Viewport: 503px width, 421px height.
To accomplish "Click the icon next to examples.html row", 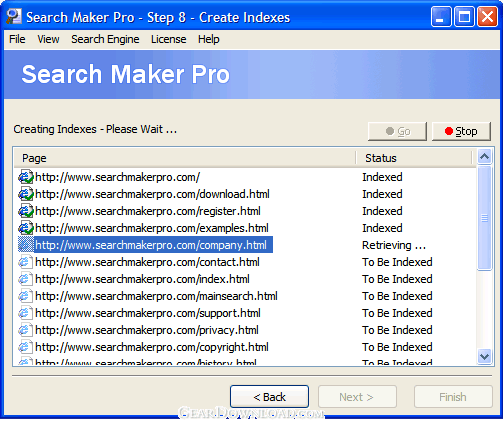I will point(26,228).
